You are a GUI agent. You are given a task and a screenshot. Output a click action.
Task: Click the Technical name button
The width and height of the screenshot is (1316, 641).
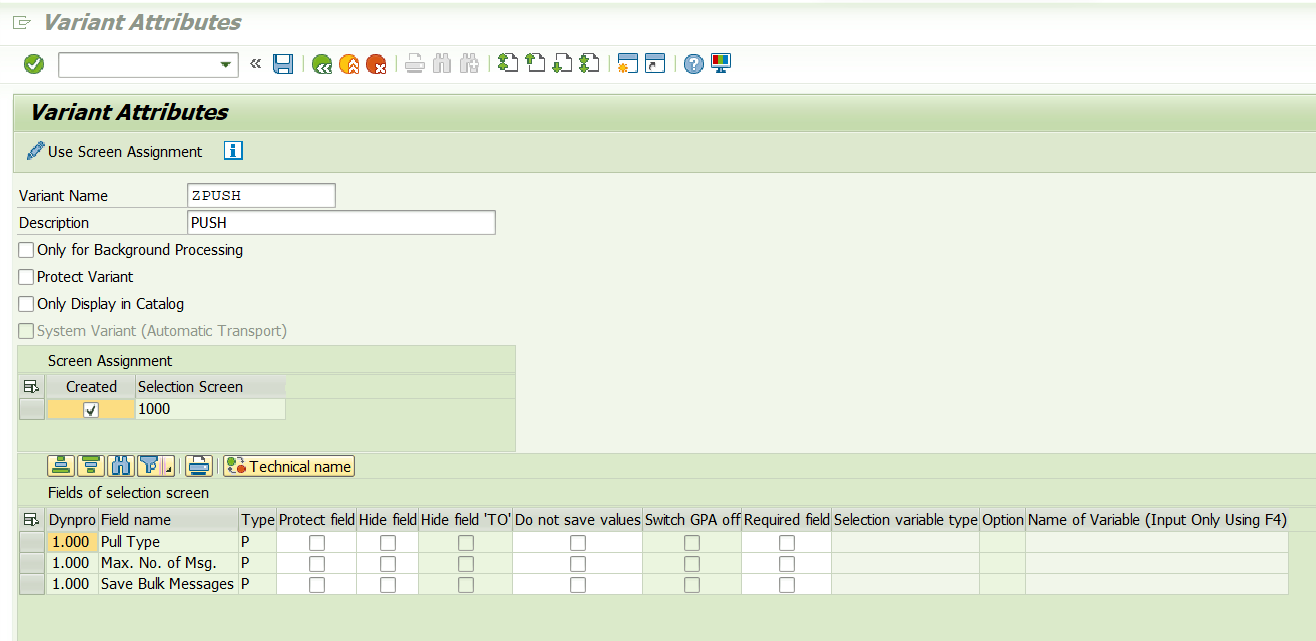pyautogui.click(x=288, y=465)
